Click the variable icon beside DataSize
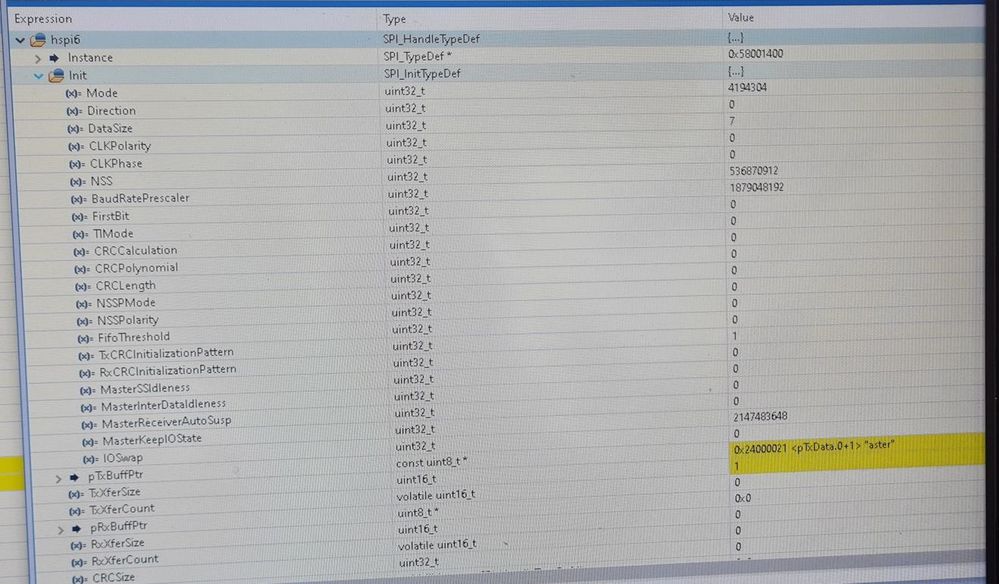999x584 pixels. pyautogui.click(x=75, y=129)
